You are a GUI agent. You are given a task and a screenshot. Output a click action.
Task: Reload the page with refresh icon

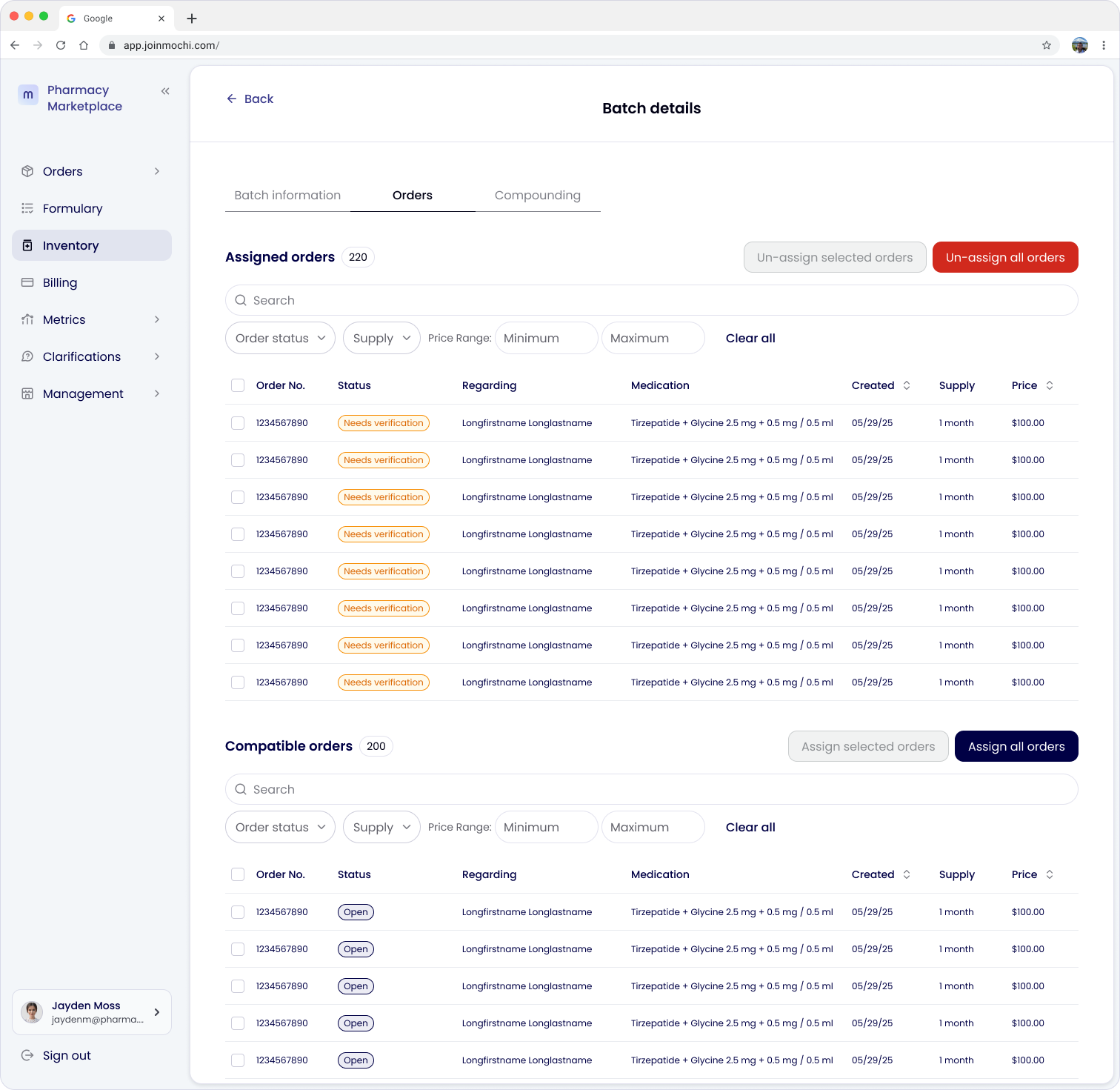click(61, 45)
